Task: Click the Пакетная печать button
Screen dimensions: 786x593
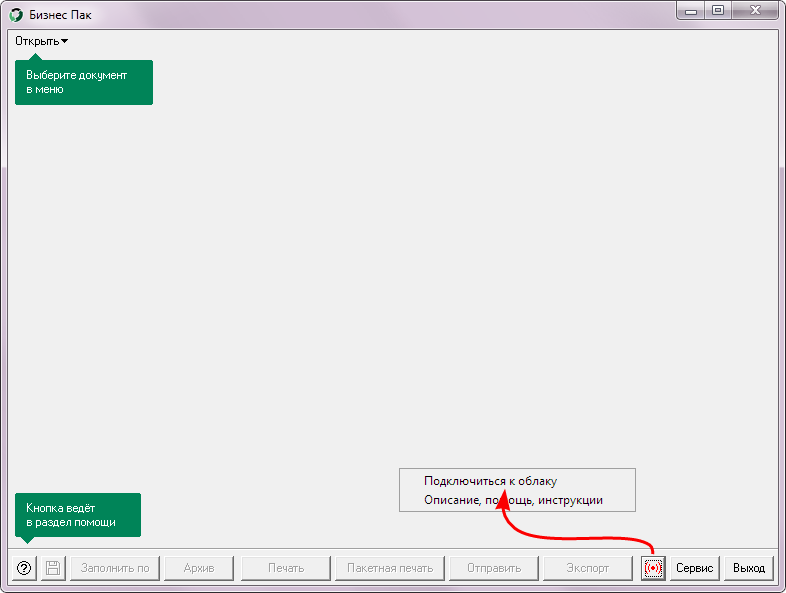Action: pos(390,568)
